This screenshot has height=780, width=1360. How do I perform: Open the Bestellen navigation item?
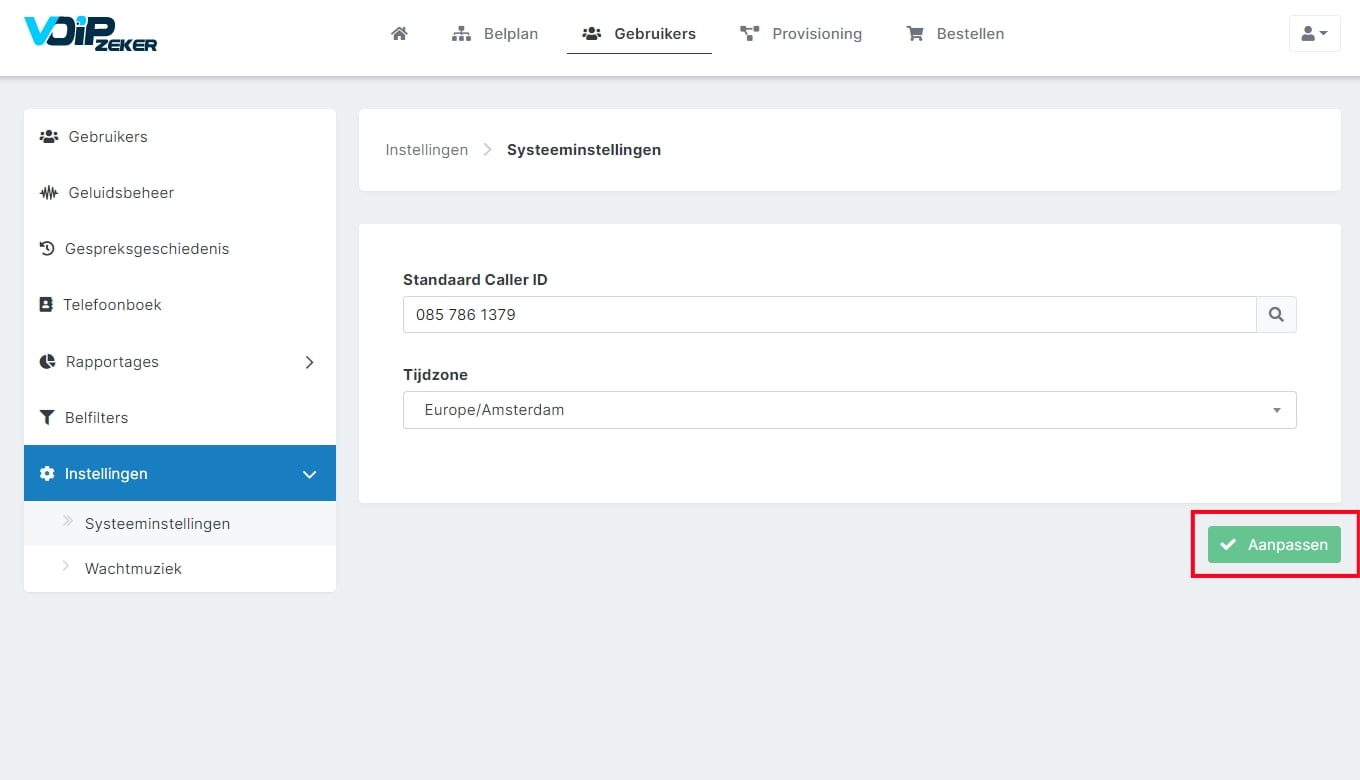(x=955, y=34)
